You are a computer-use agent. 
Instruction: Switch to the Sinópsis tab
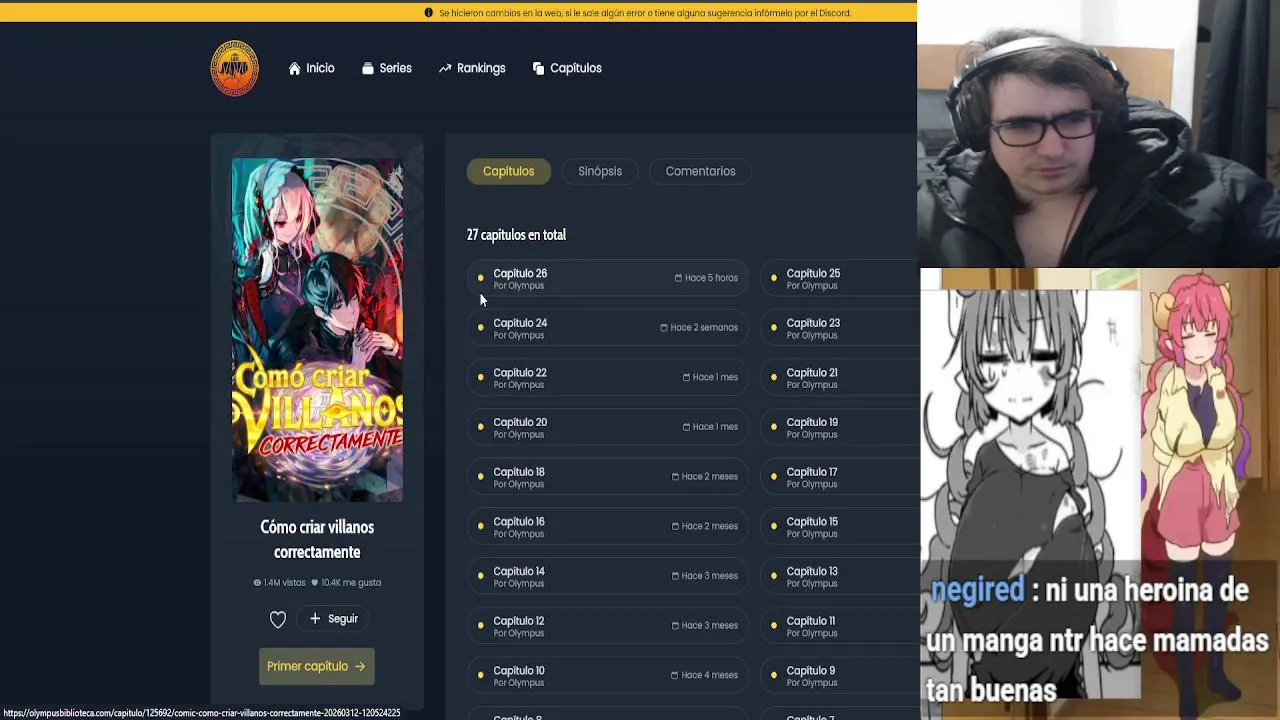(600, 171)
